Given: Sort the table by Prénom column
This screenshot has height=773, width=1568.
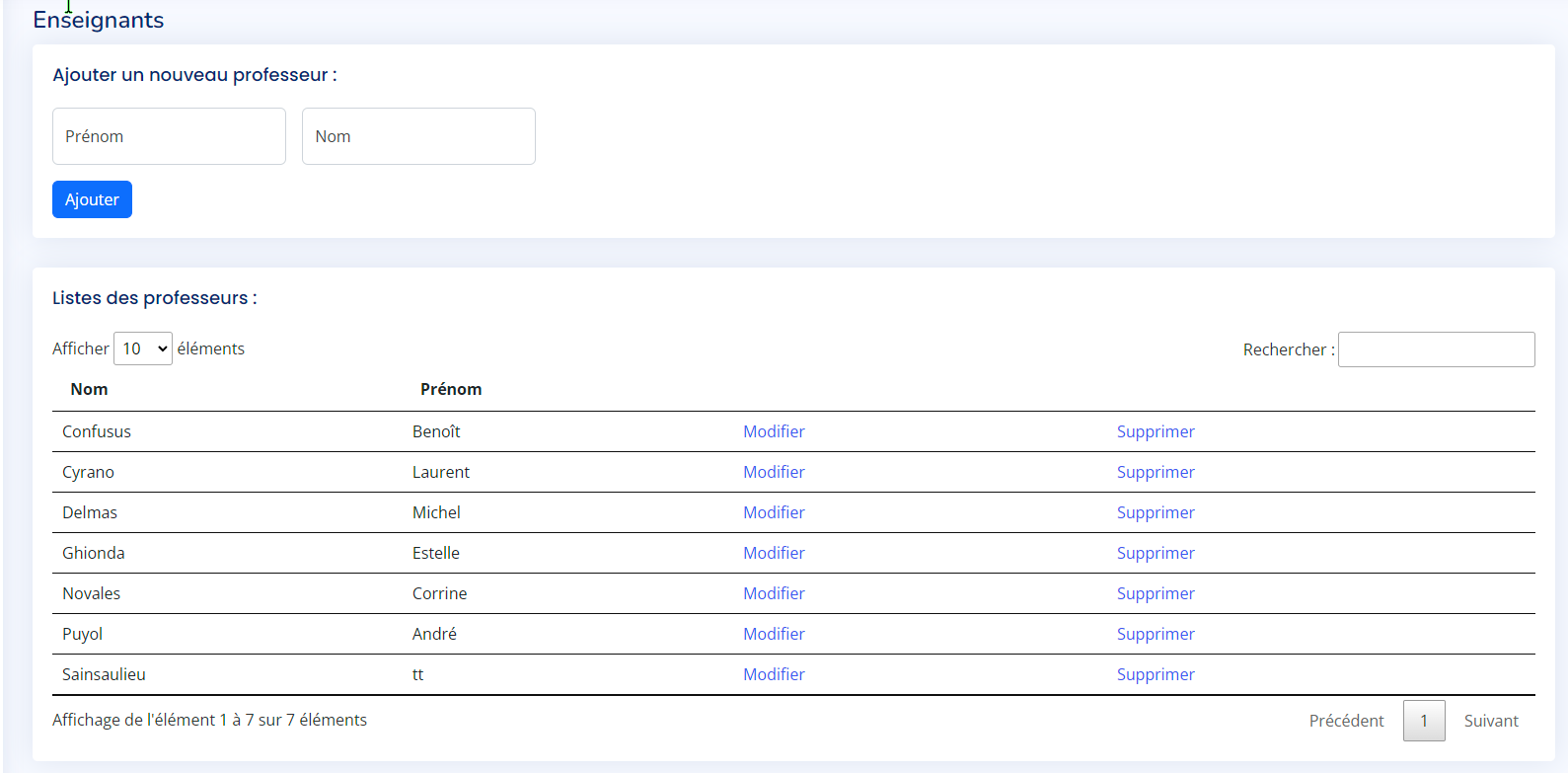Looking at the screenshot, I should [451, 389].
